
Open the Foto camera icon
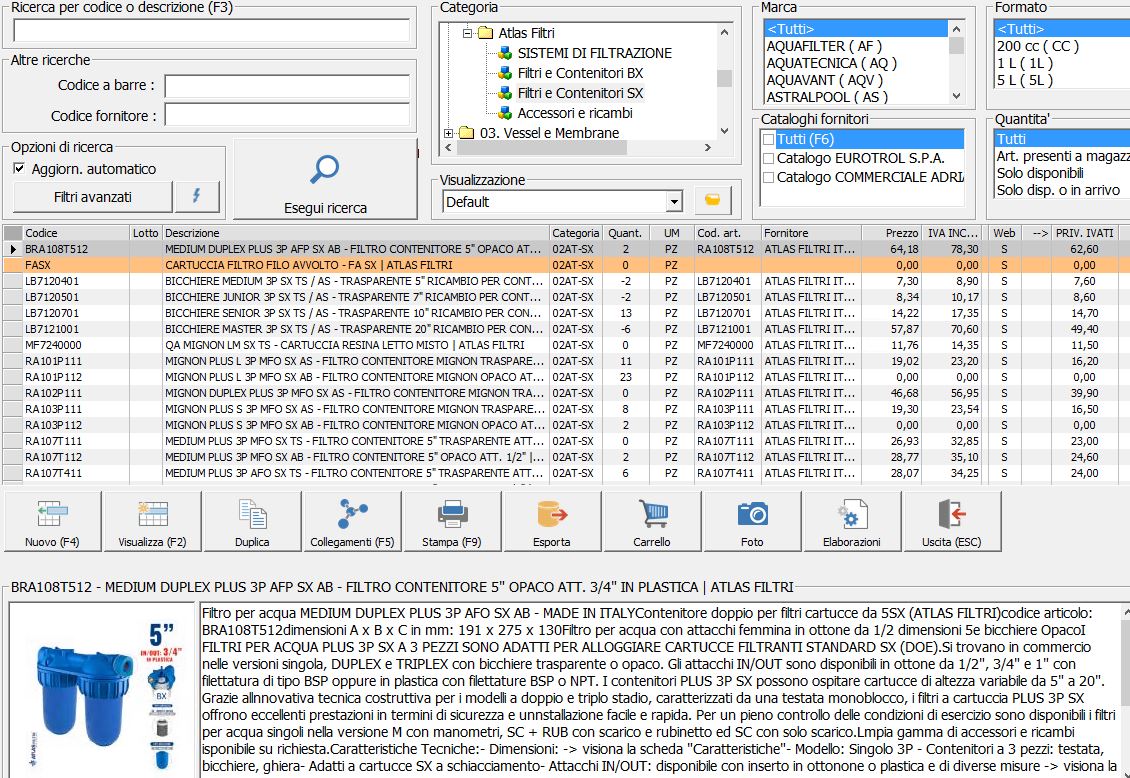click(x=752, y=521)
